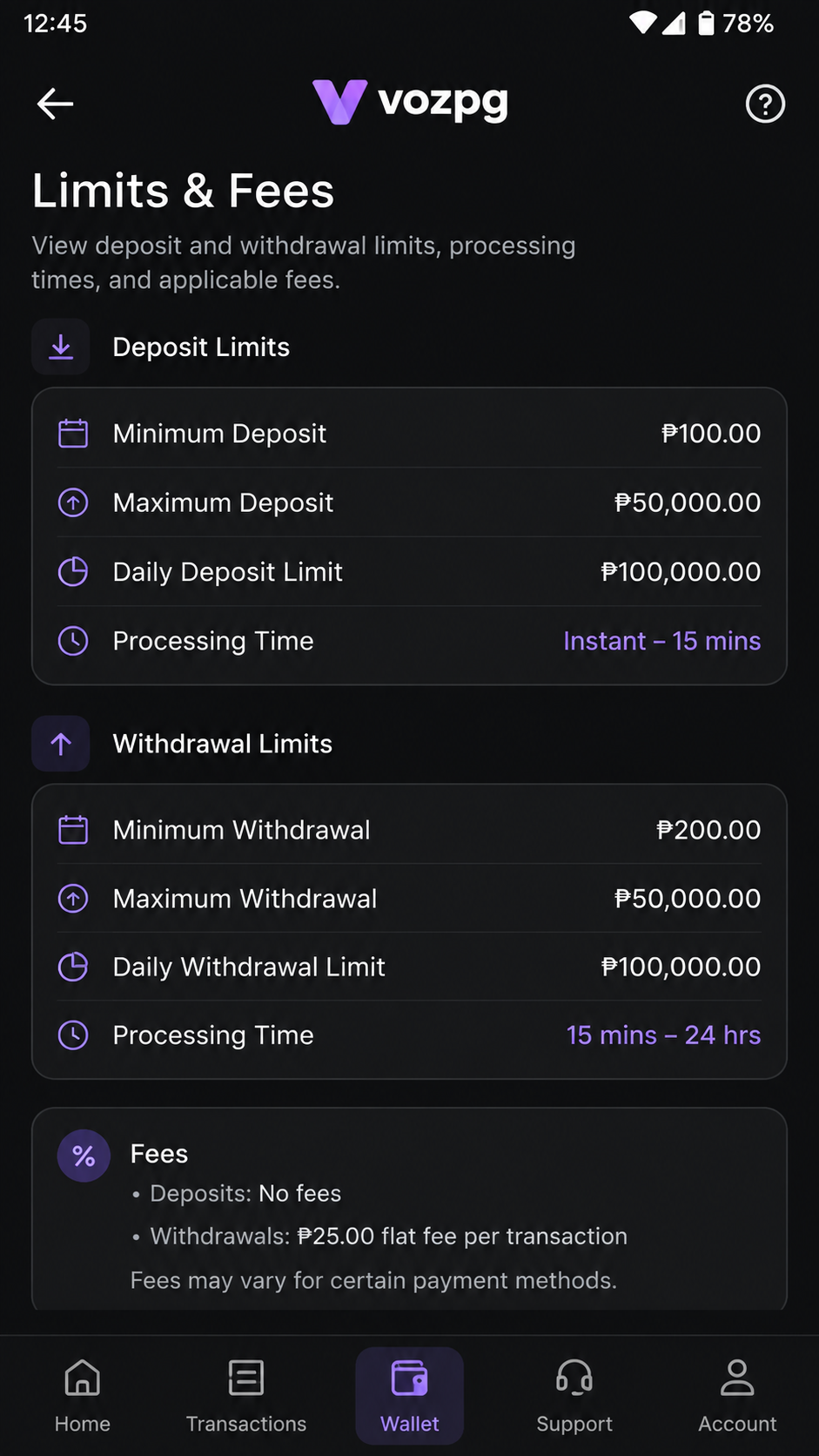Tap the Withdrawal Limits up-arrow icon
This screenshot has width=819, height=1456.
(x=61, y=744)
